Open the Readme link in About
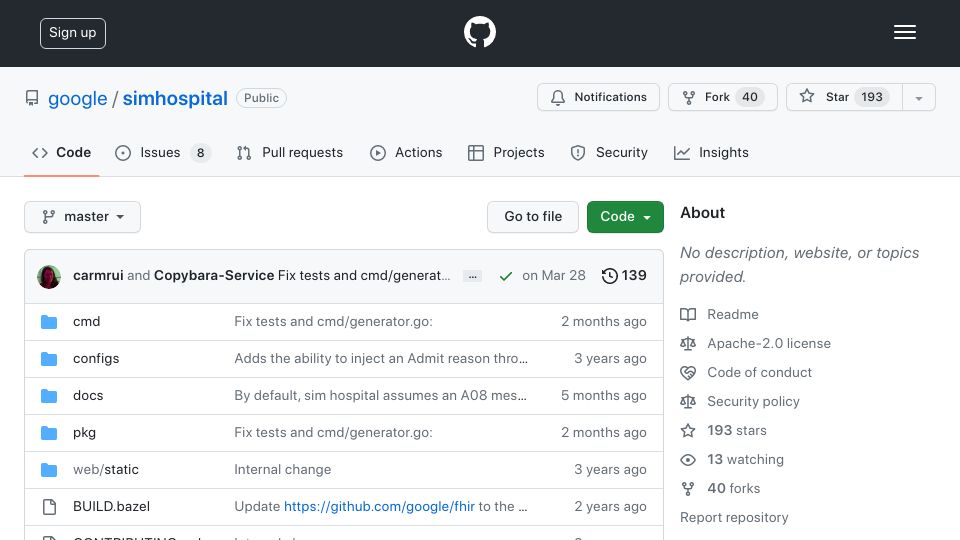Viewport: 960px width, 540px height. [733, 314]
